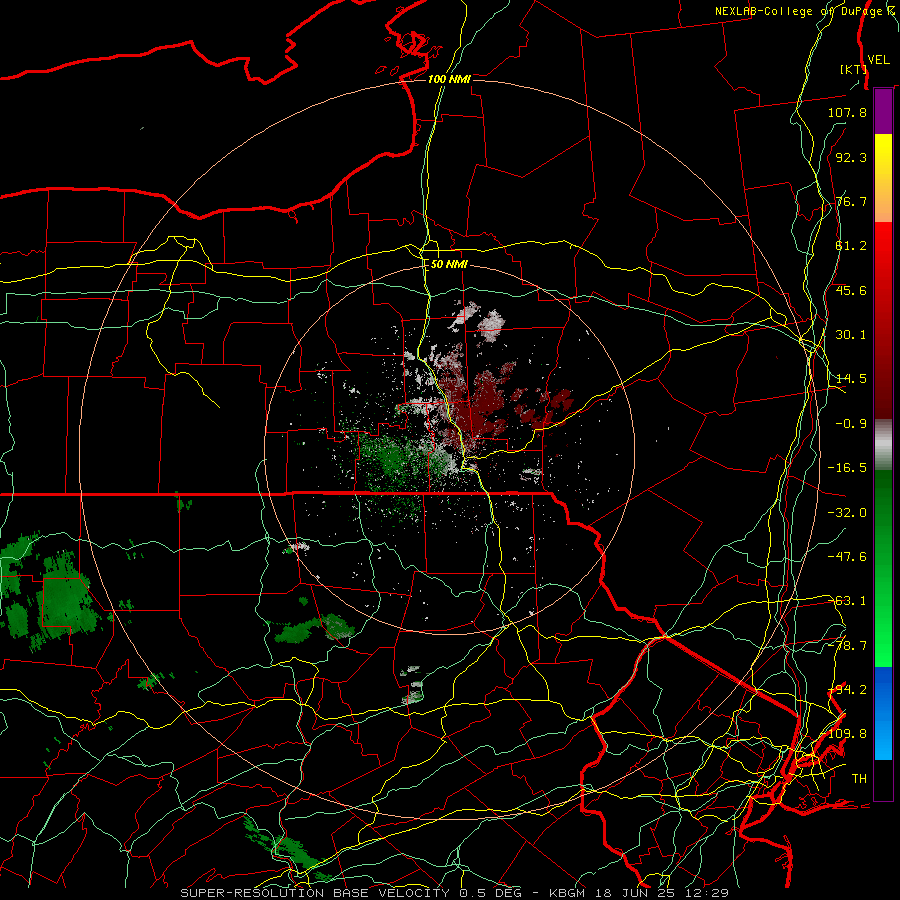
Task: Select the -32.0 value on velocity scale
Action: click(847, 513)
